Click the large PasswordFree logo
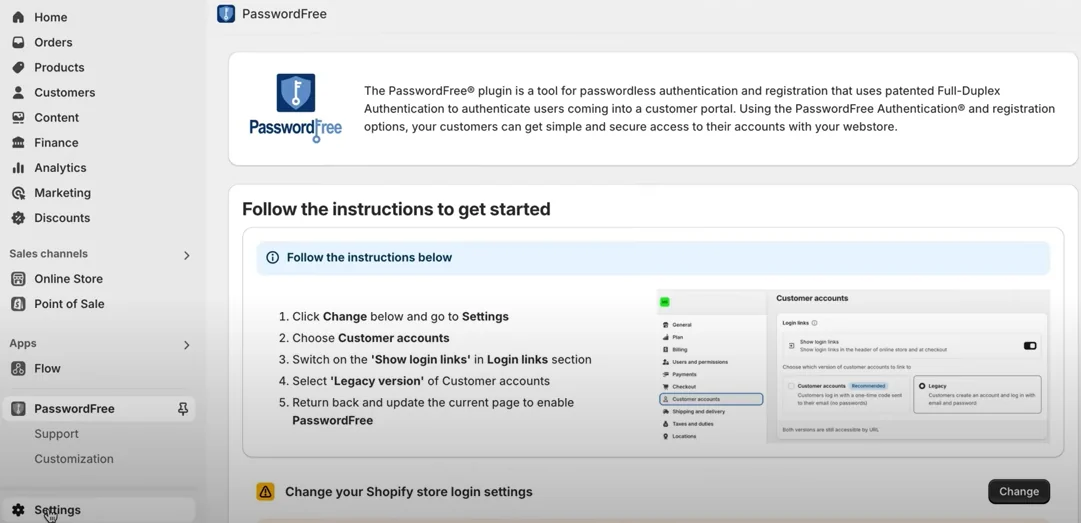The height and width of the screenshot is (523, 1081). 296,108
